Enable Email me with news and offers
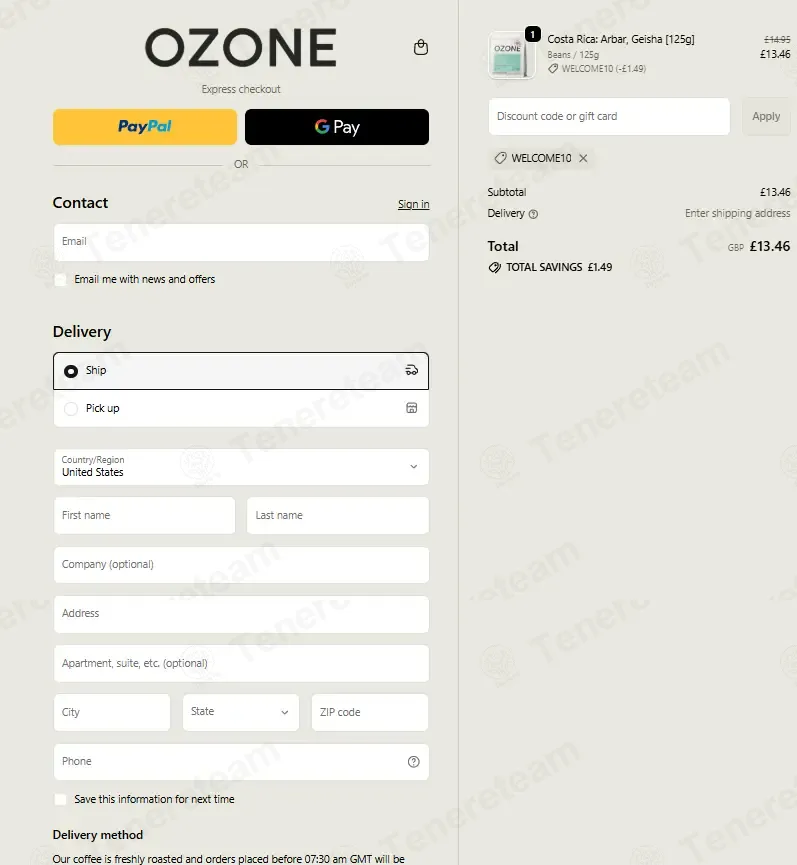Viewport: 797px width, 865px height. point(61,280)
